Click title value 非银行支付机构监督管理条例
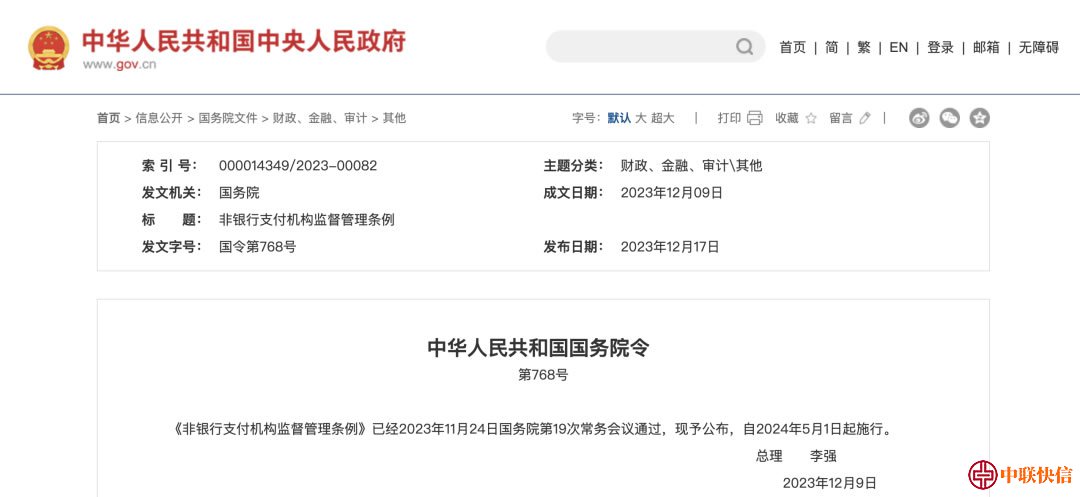Image resolution: width=1080 pixels, height=497 pixels. pyautogui.click(x=307, y=220)
